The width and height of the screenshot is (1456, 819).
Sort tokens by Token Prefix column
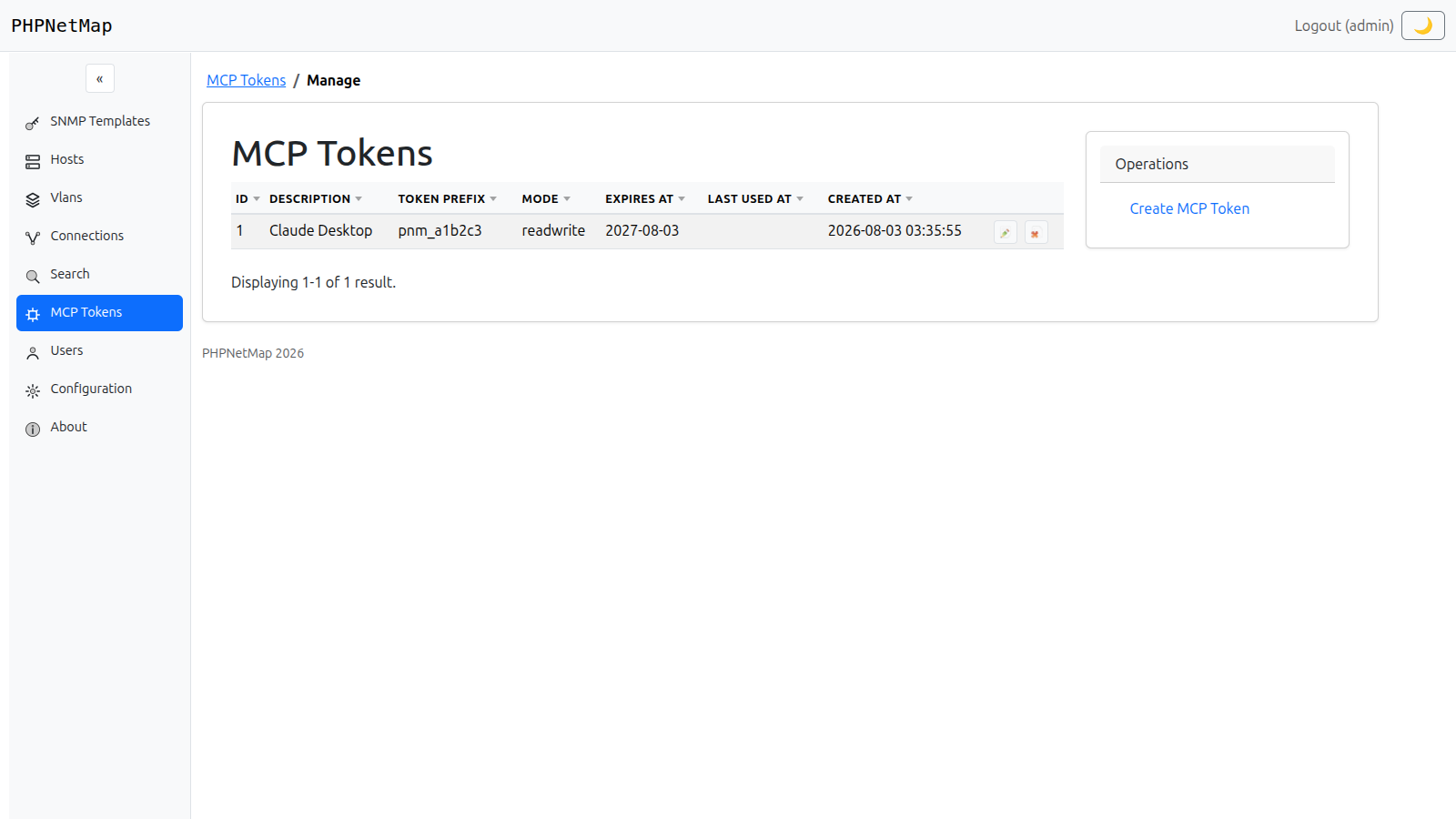(448, 198)
